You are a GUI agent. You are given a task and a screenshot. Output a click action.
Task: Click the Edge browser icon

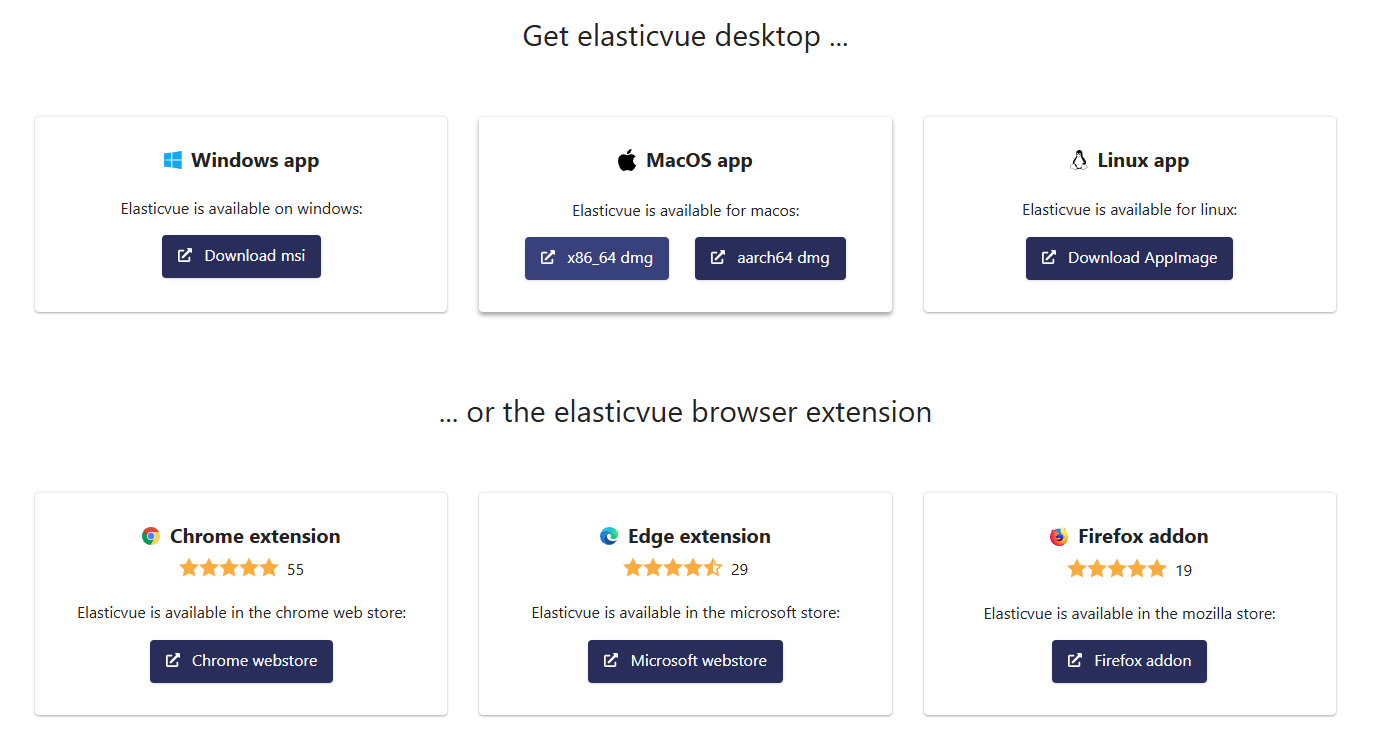click(609, 536)
